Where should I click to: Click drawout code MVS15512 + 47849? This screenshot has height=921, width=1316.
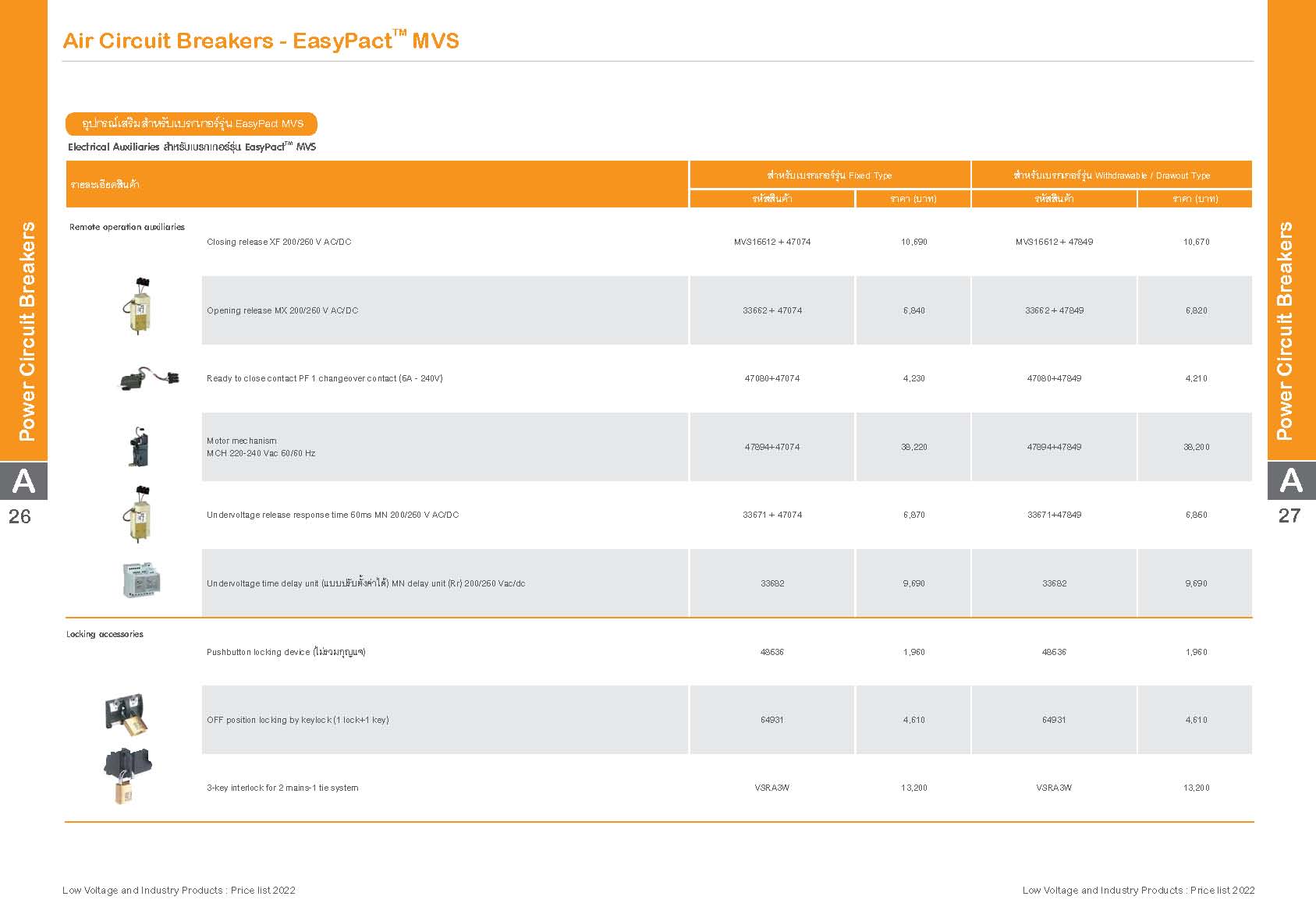click(1054, 242)
